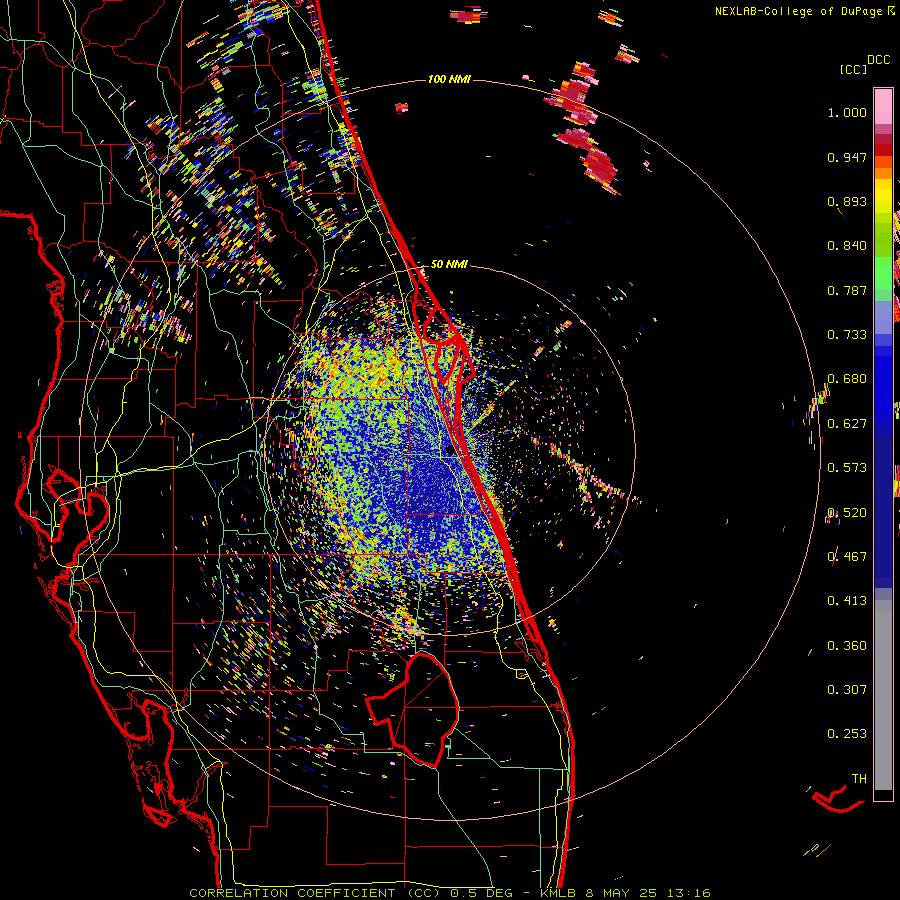Click the TH label near the bar's bottom
The width and height of the screenshot is (900, 900).
click(859, 779)
